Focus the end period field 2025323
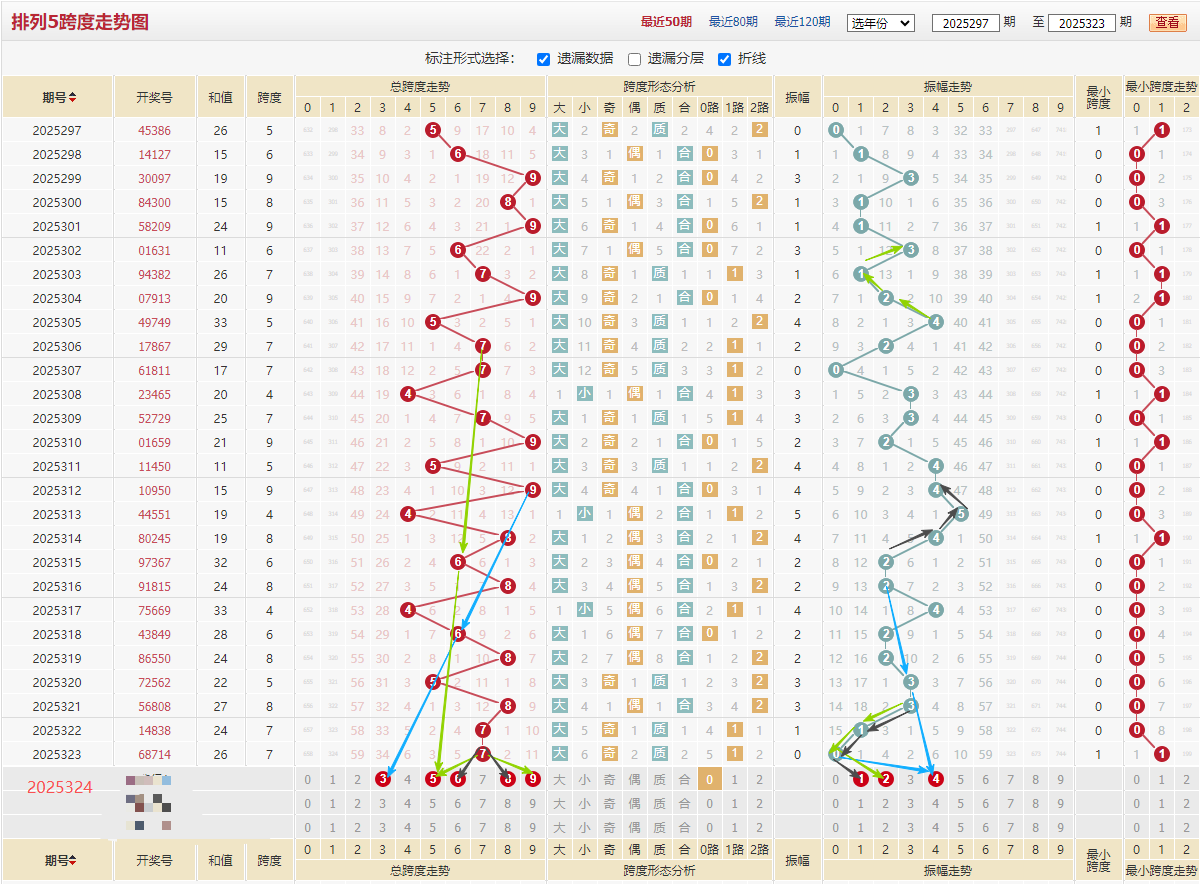The height and width of the screenshot is (884, 1200). click(x=1081, y=22)
